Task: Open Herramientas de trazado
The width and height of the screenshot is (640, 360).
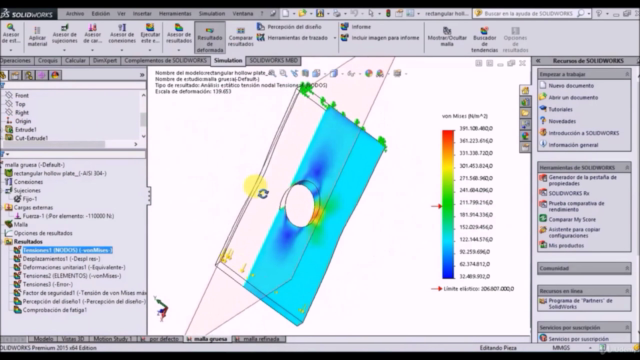Action: 293,38
